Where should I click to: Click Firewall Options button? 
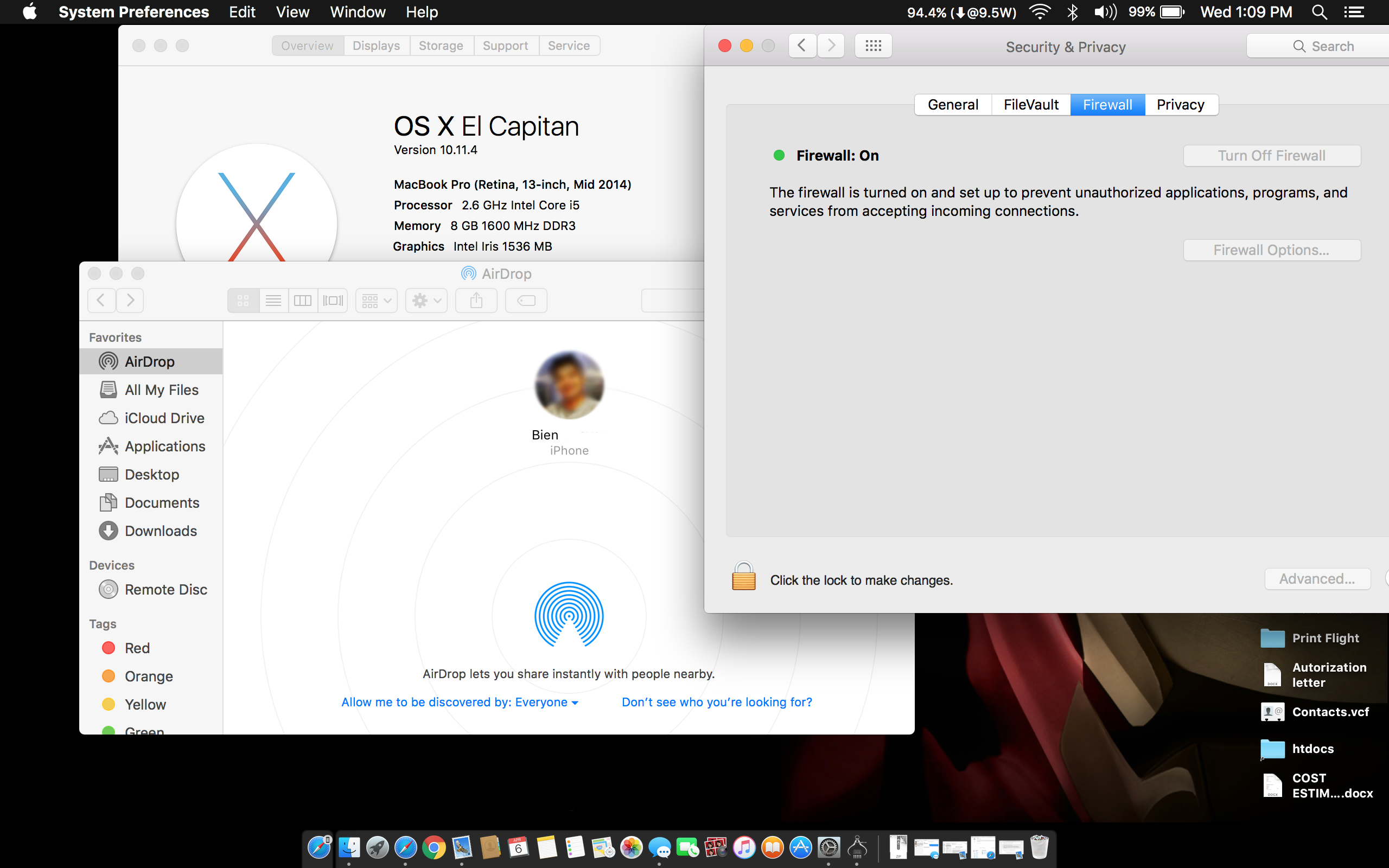pyautogui.click(x=1271, y=250)
